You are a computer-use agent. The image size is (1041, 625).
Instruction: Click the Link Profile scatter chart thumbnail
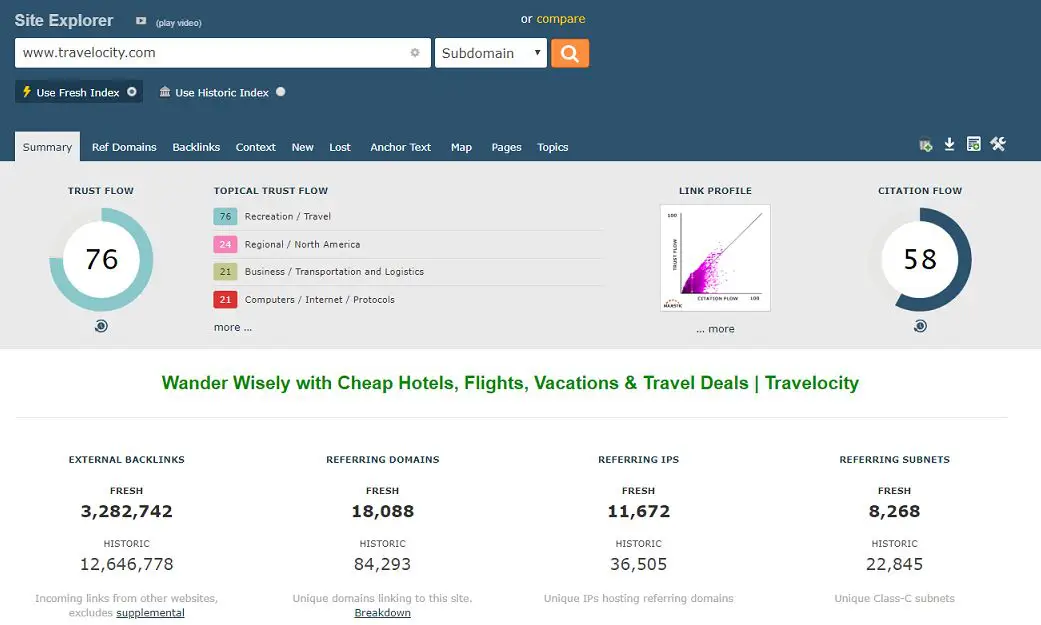click(x=715, y=258)
